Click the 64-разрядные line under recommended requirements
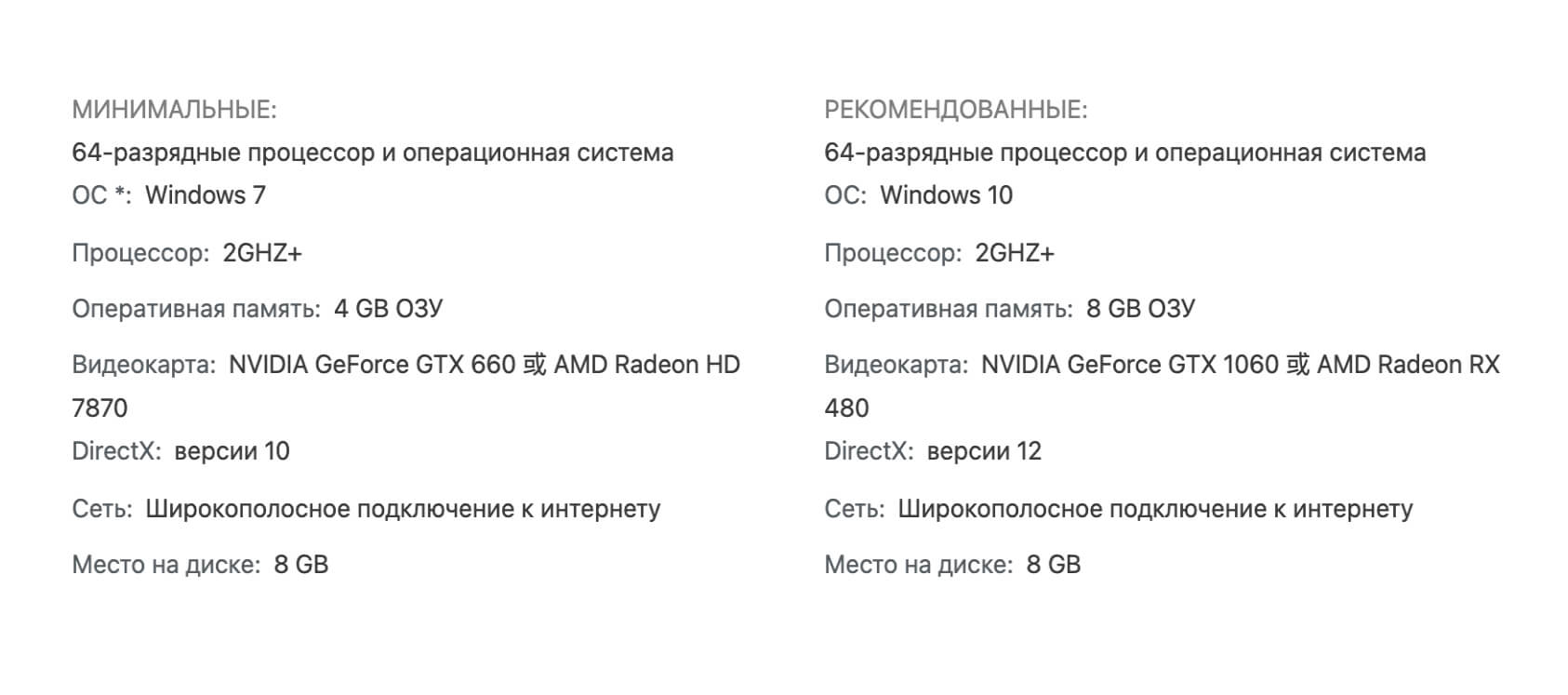 coord(1124,153)
